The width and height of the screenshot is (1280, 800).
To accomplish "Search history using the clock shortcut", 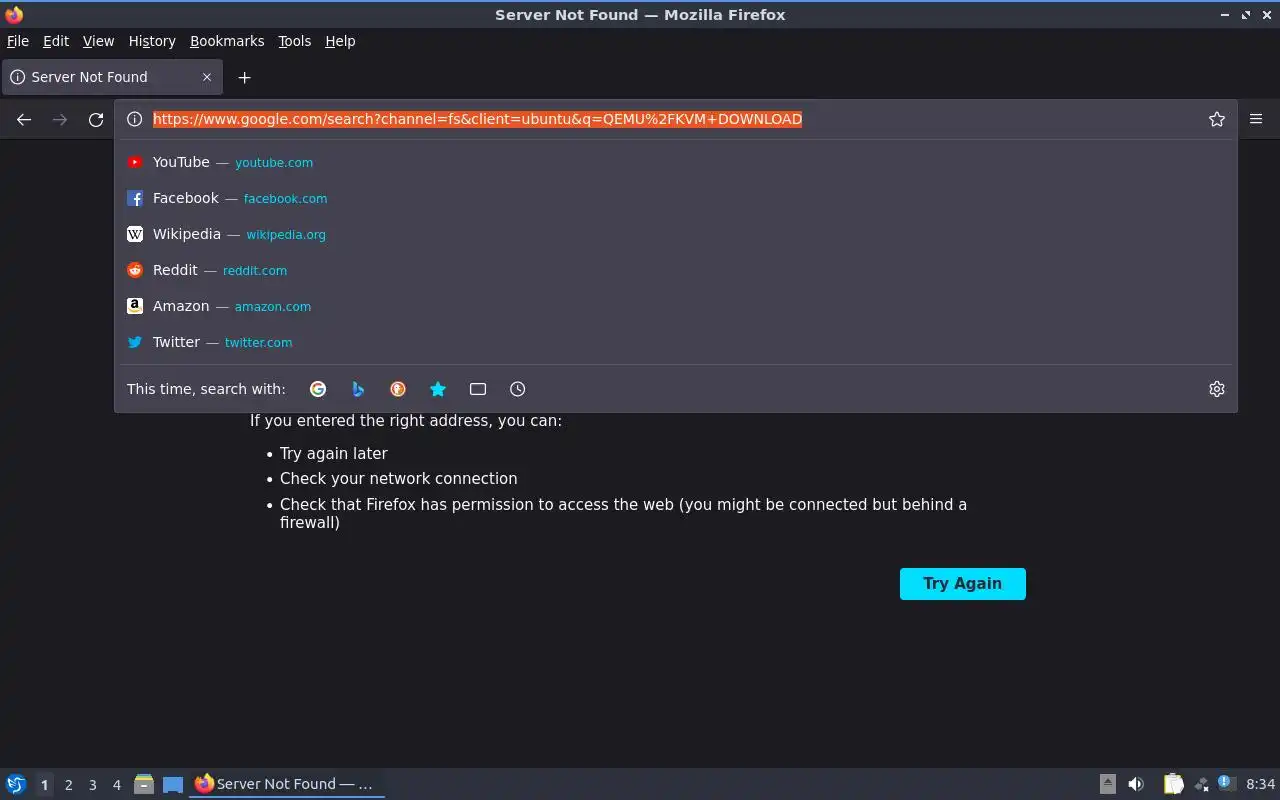I will [x=517, y=389].
